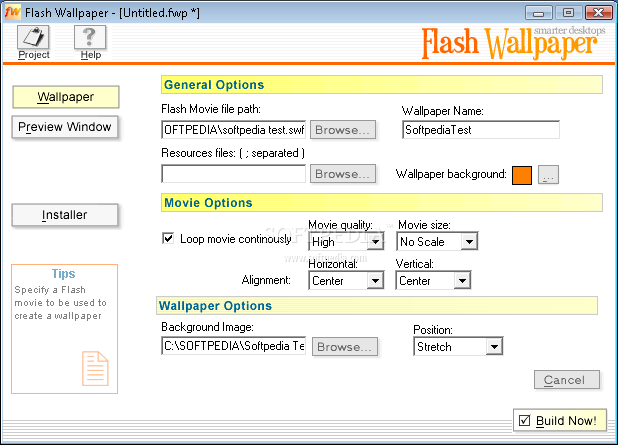This screenshot has width=618, height=445.
Task: Click the Resources files input field
Action: coord(233,174)
